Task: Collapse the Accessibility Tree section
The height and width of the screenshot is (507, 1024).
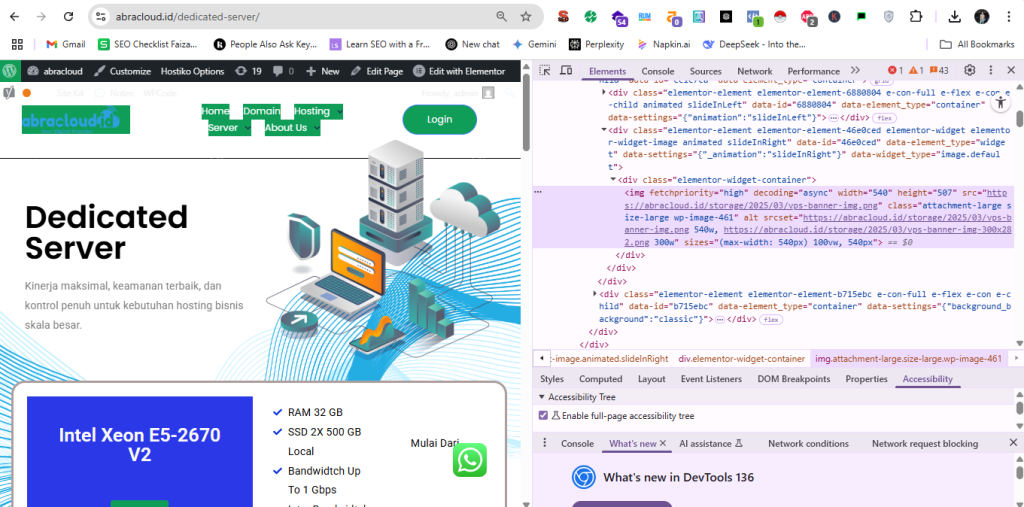Action: tap(541, 397)
